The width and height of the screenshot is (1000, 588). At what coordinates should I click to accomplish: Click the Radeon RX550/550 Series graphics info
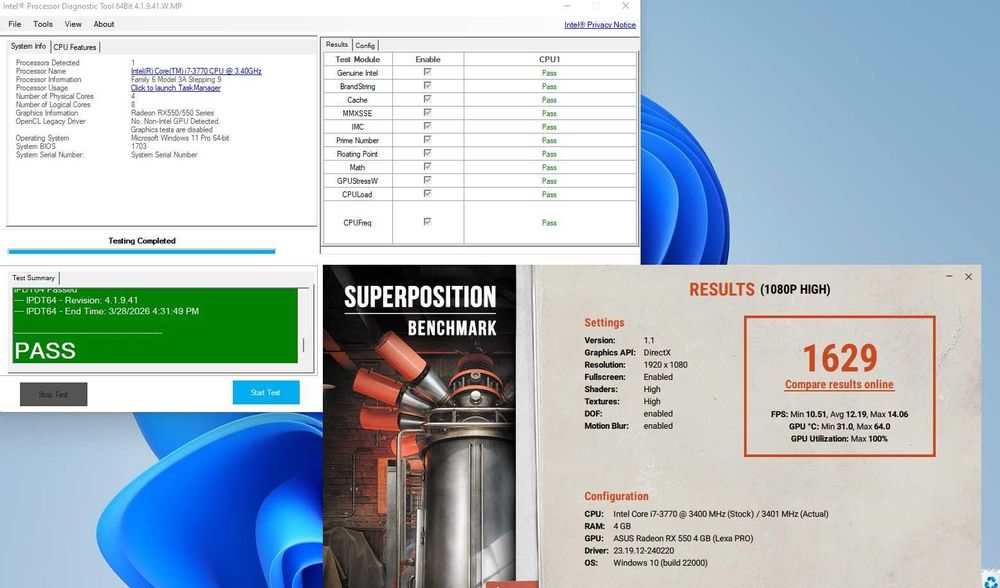pyautogui.click(x=172, y=113)
